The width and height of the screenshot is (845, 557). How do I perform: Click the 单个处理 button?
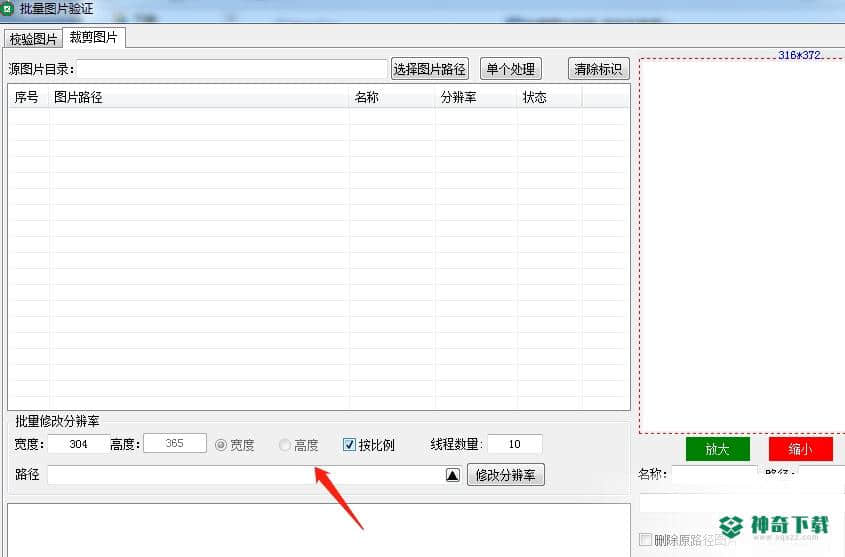(510, 69)
